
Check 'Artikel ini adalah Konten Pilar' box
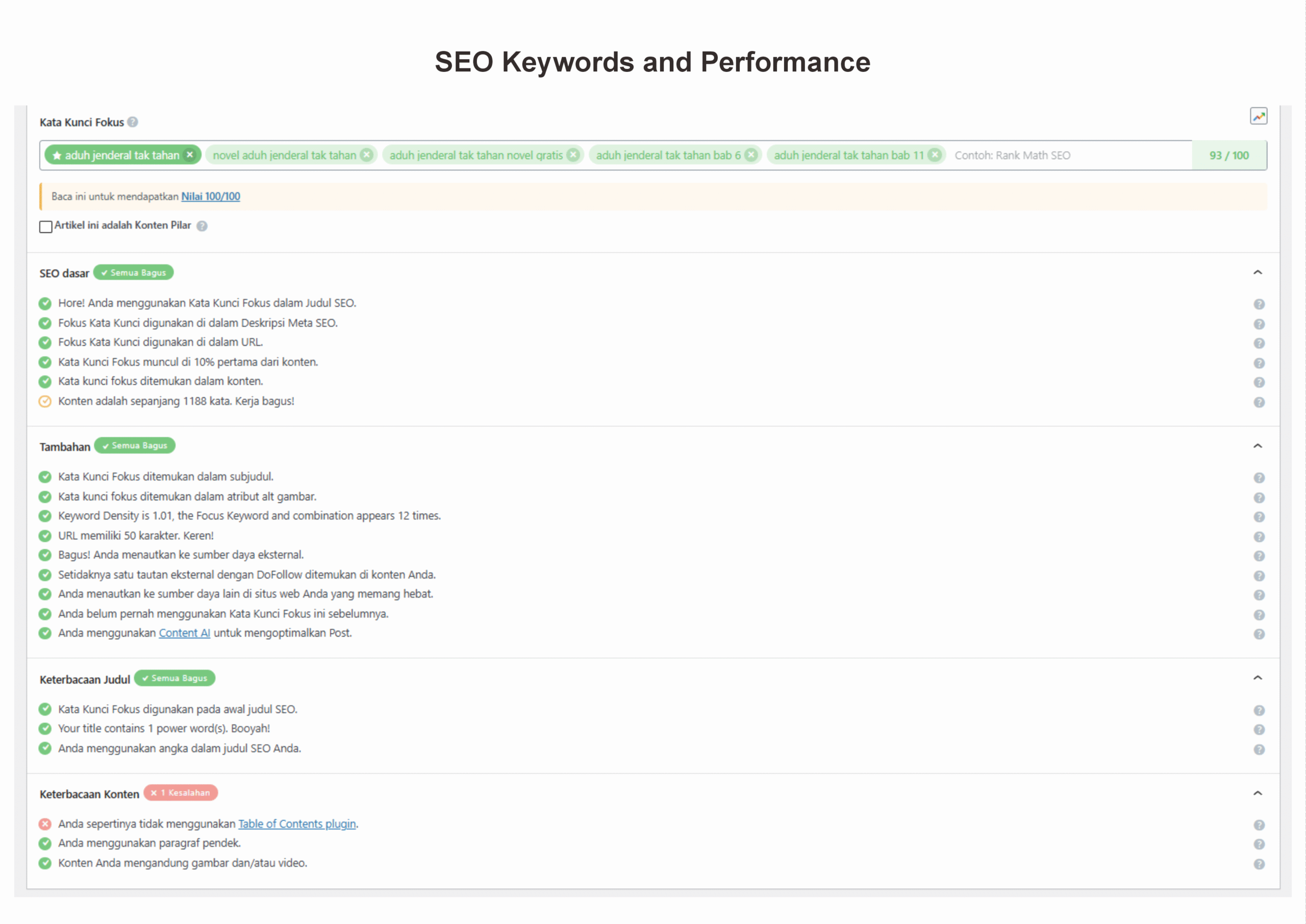(45, 227)
